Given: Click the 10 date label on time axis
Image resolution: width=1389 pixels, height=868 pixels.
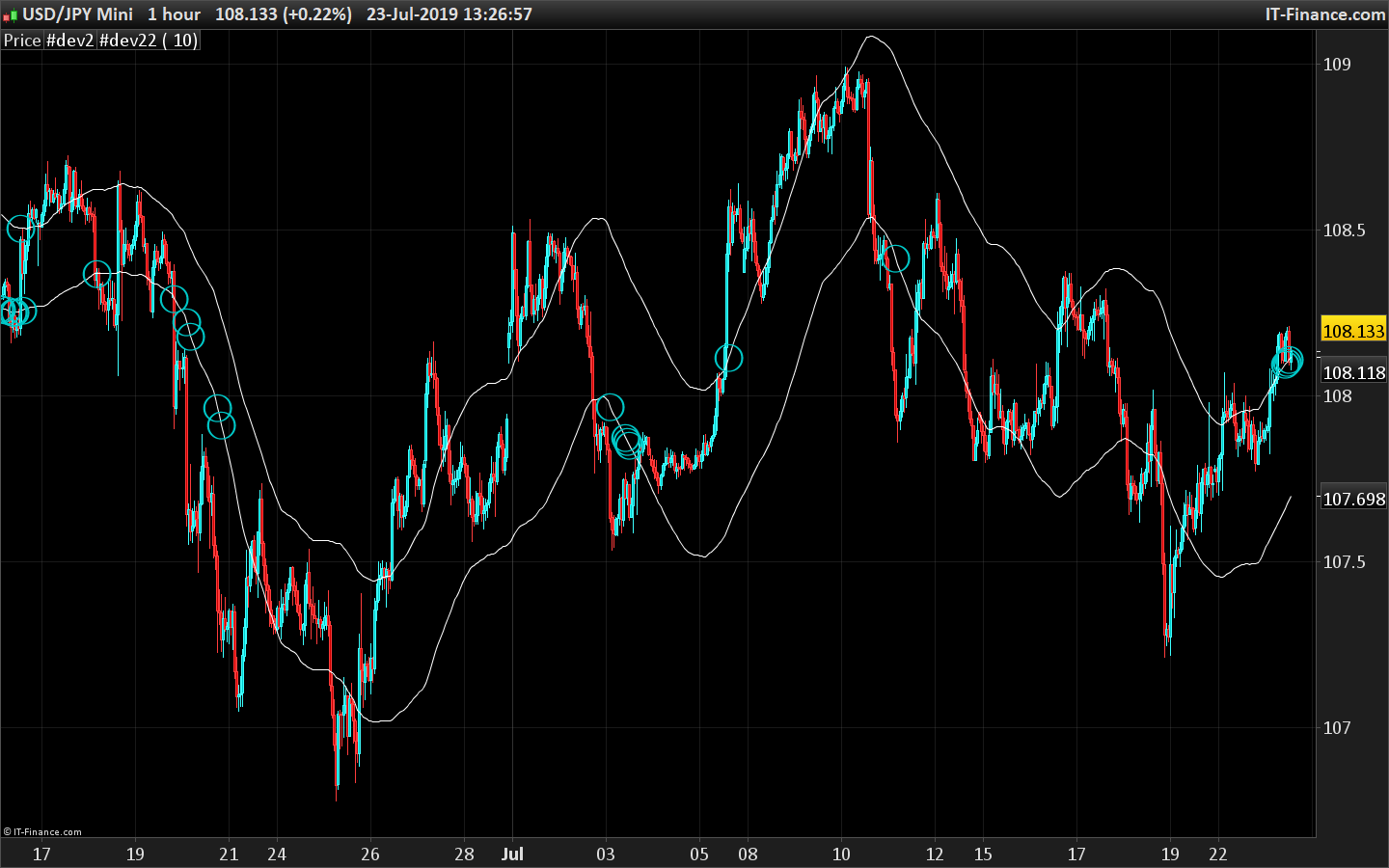Looking at the screenshot, I should coord(841,854).
